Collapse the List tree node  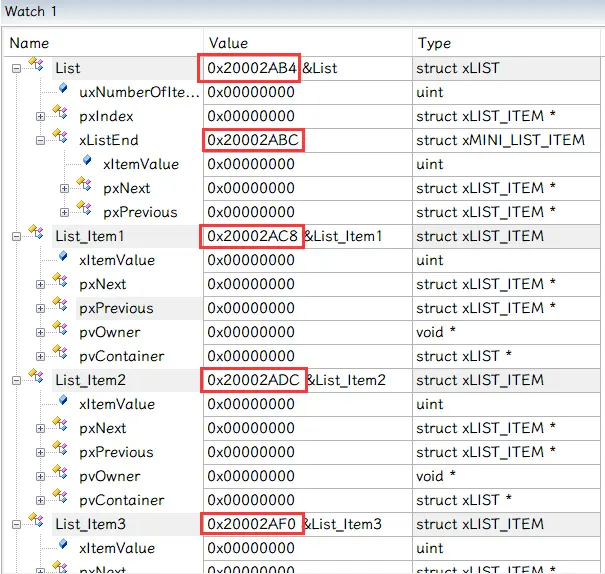pos(17,68)
